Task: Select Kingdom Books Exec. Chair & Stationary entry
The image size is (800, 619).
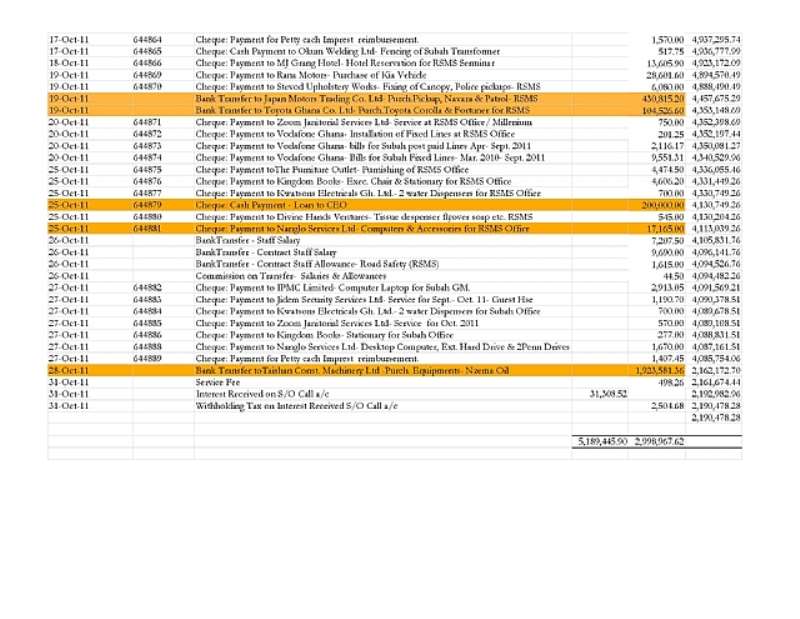Action: coord(353,181)
